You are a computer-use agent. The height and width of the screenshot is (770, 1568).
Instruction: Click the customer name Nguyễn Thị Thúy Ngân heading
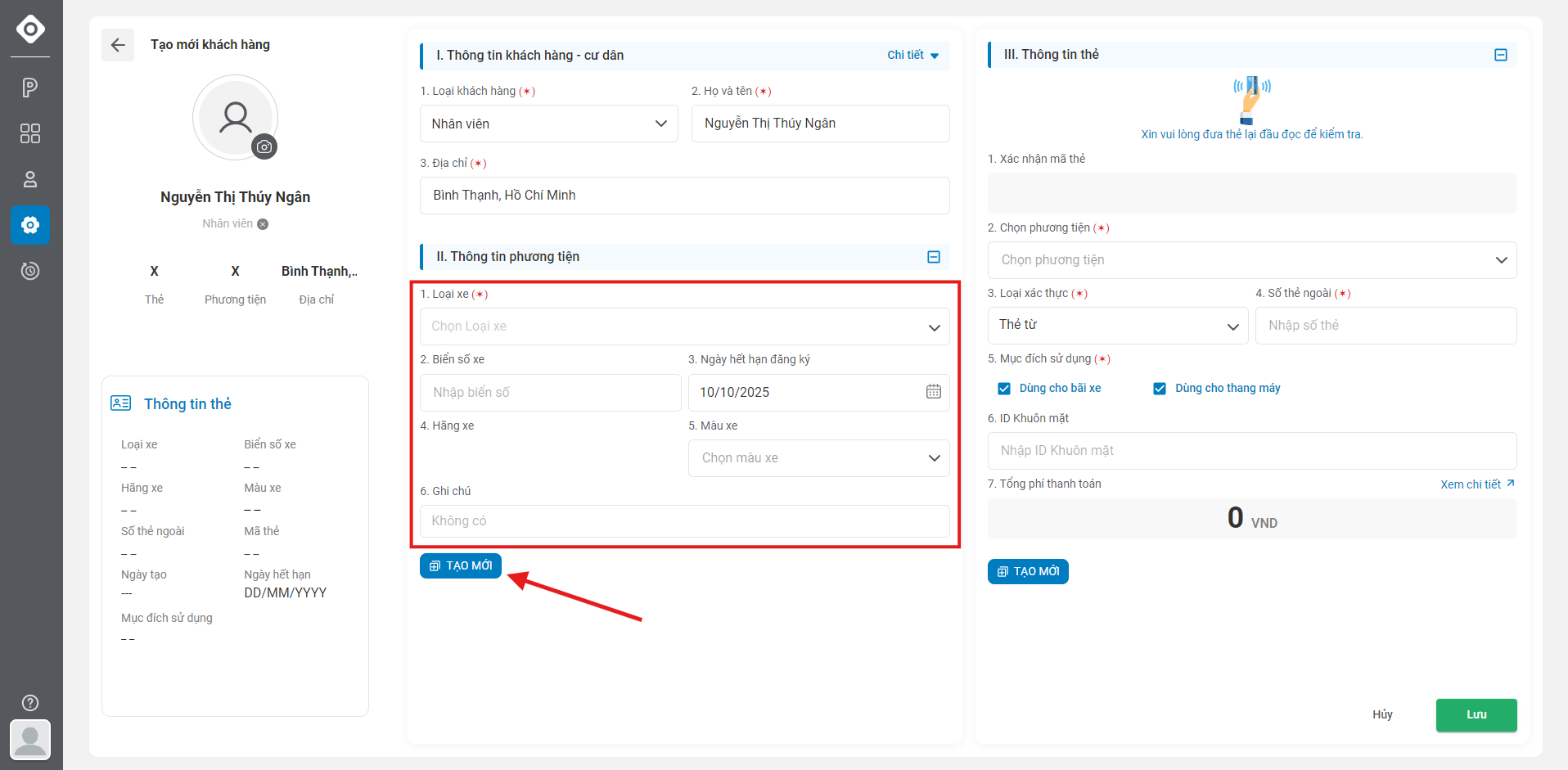pyautogui.click(x=235, y=197)
